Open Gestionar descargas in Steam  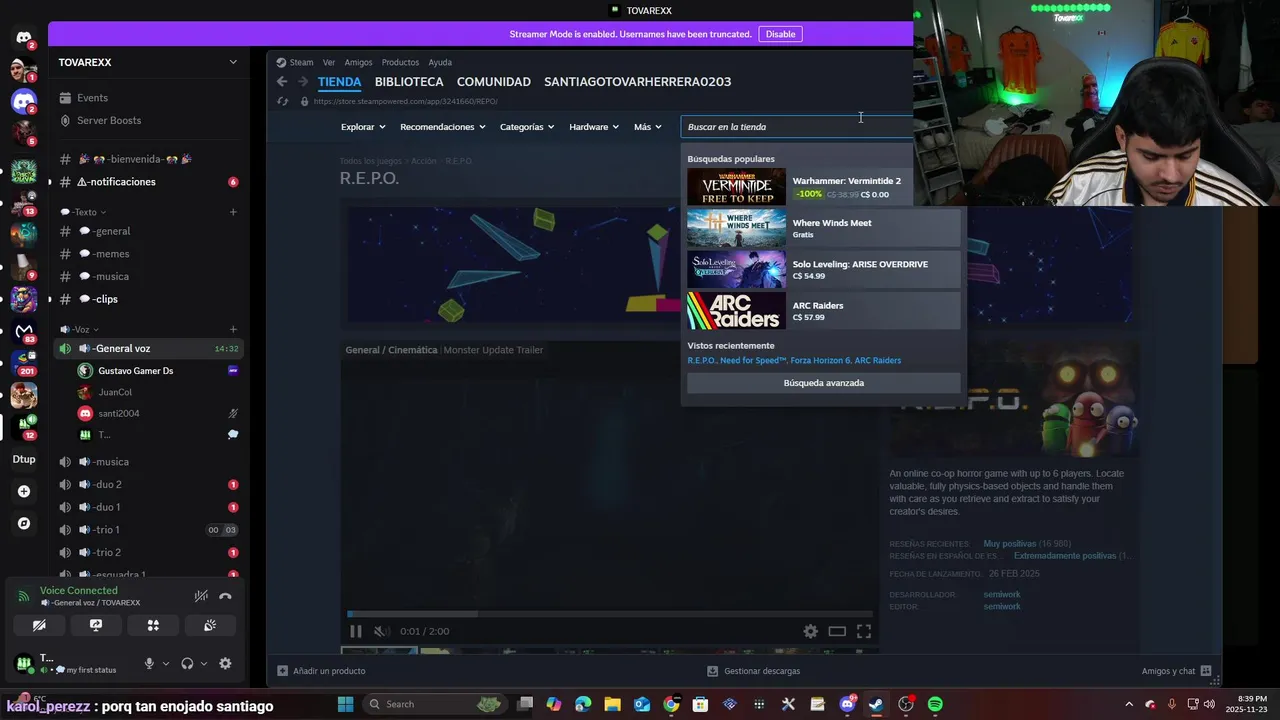tap(753, 671)
